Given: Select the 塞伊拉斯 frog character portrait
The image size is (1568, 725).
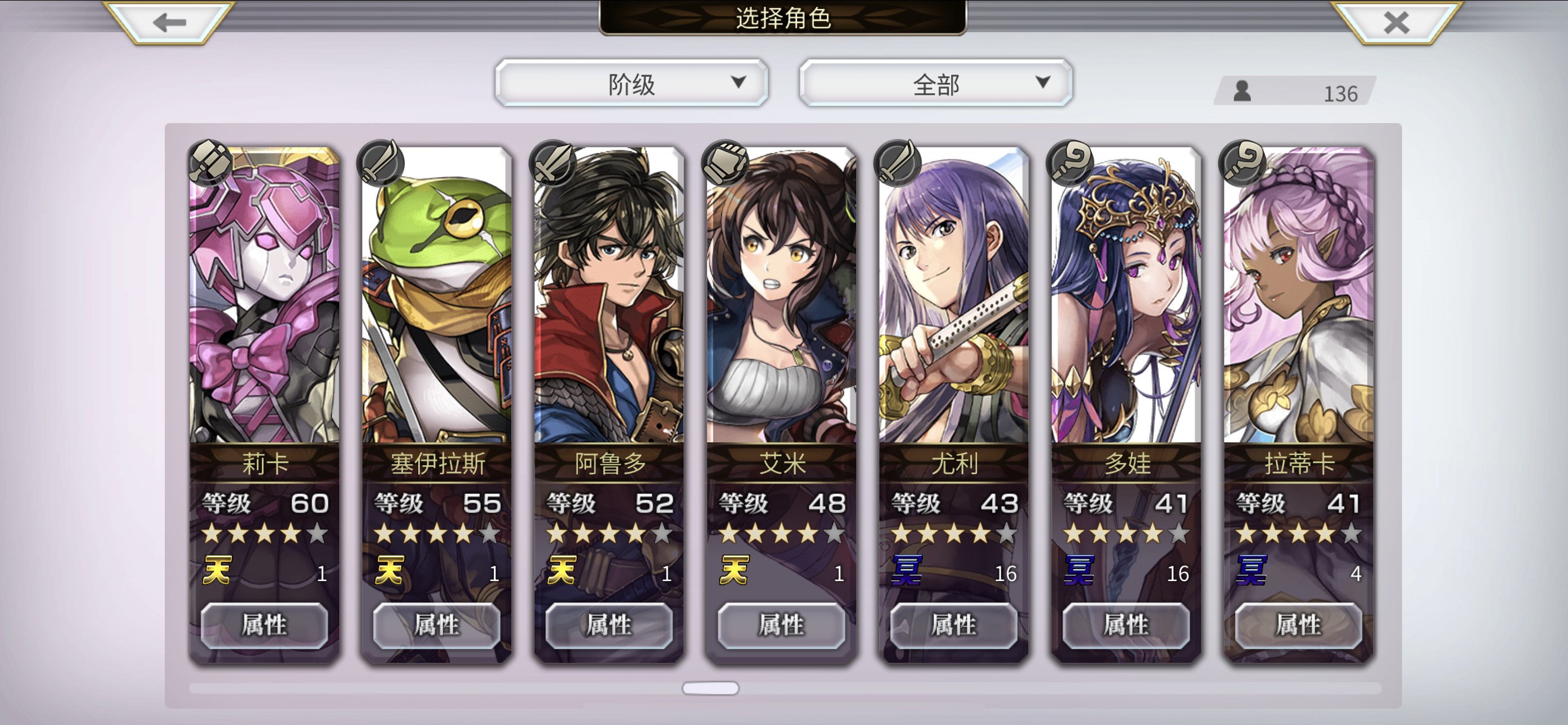Looking at the screenshot, I should 436,295.
